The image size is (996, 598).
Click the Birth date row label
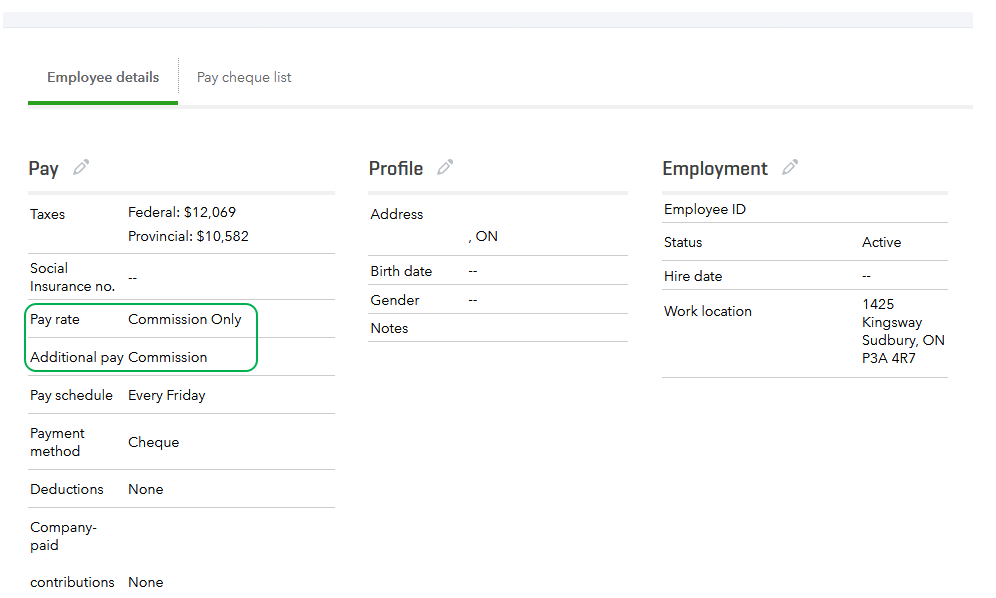pyautogui.click(x=401, y=271)
